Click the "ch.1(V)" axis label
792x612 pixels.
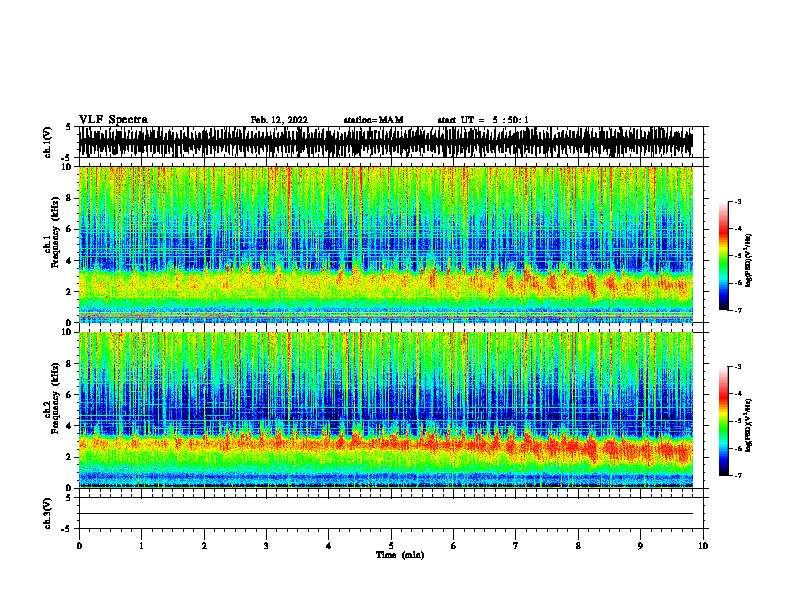48,142
